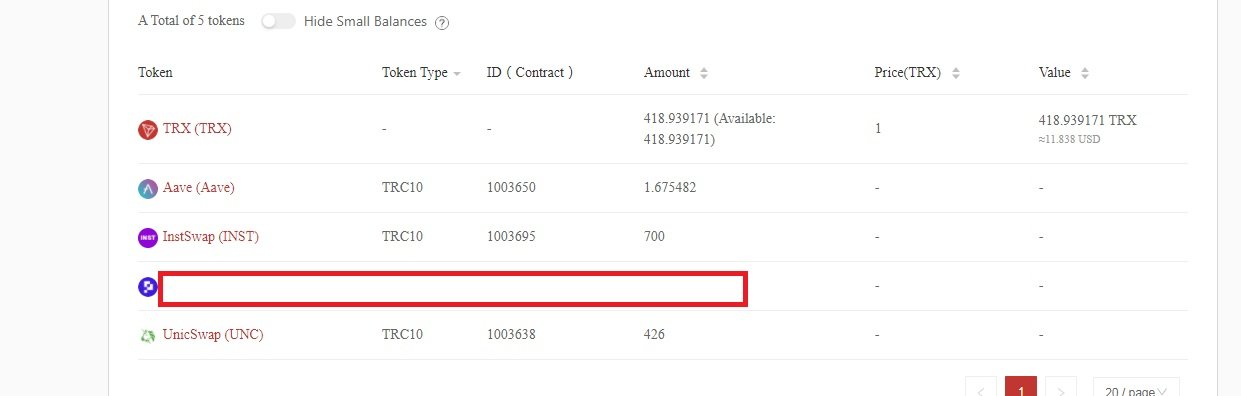The width and height of the screenshot is (1241, 396).
Task: Click the TRC10 type in the UnicSwap row
Action: 402,335
